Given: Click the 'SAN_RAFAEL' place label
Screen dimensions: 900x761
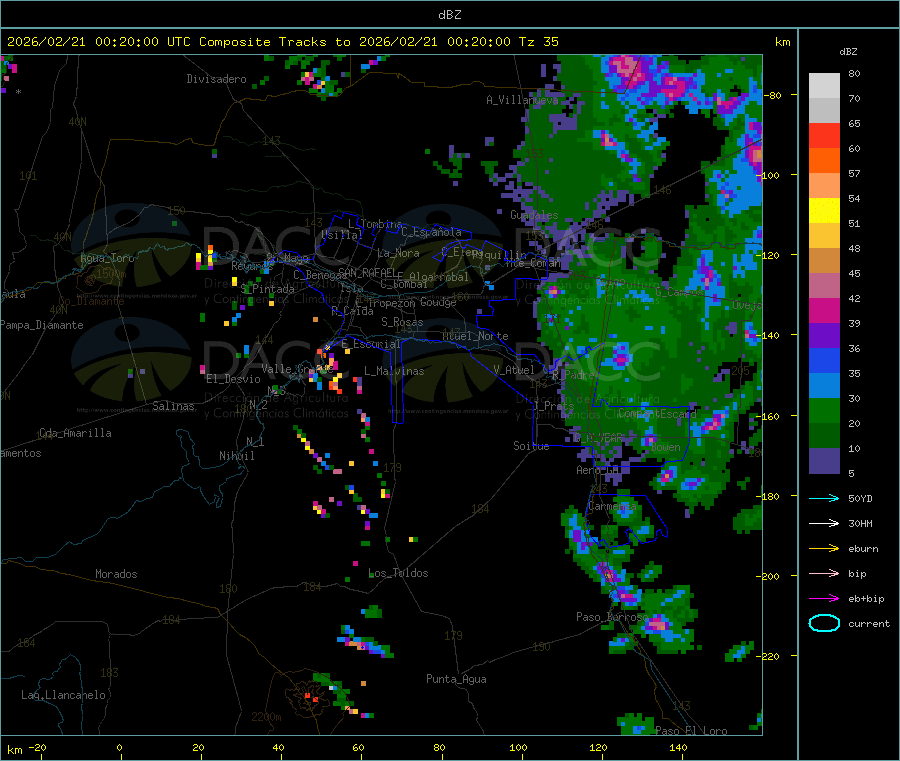Looking at the screenshot, I should point(367,273).
